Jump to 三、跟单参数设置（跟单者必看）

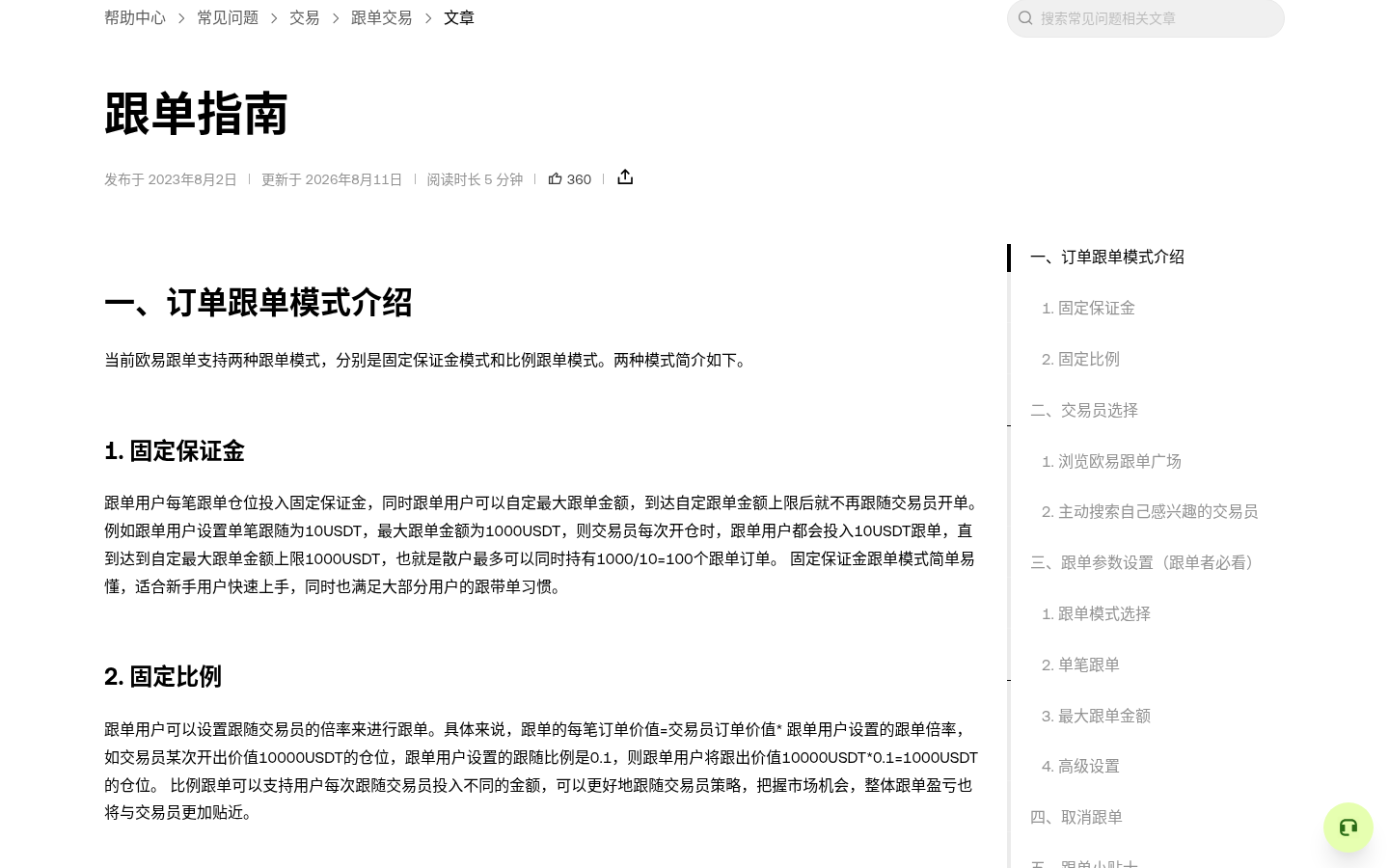pos(1146,562)
